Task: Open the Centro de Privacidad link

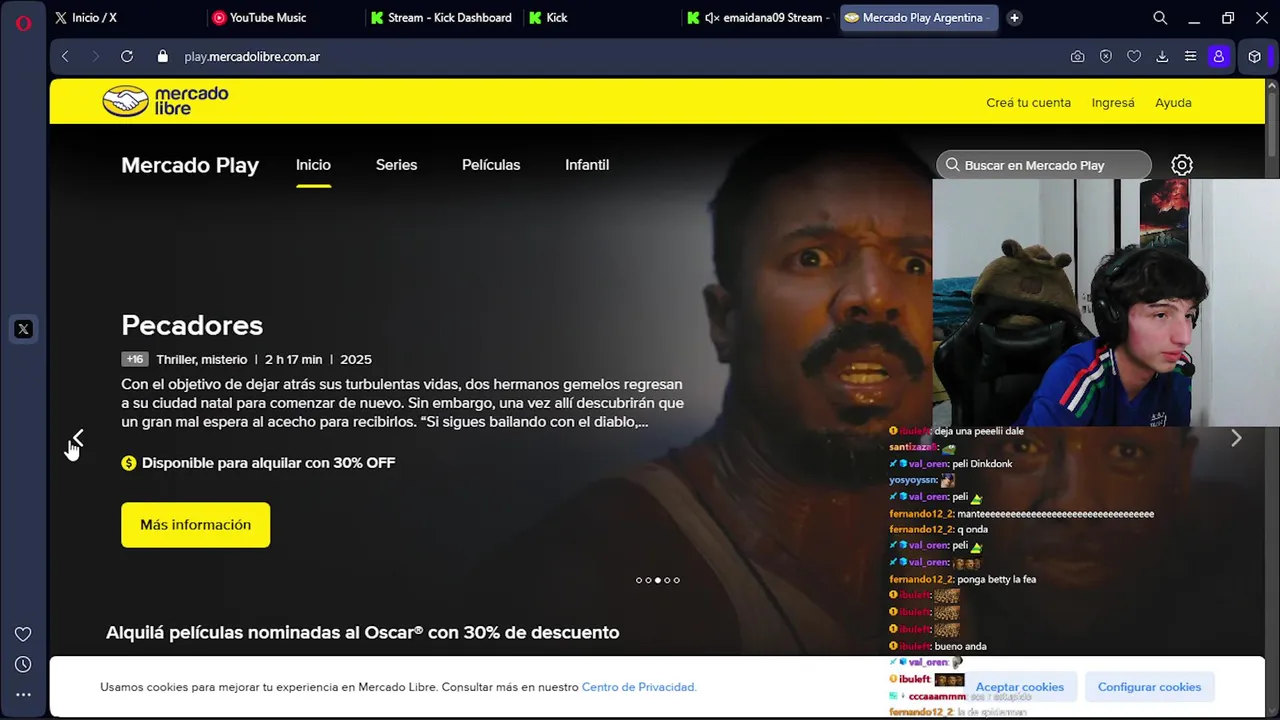Action: pyautogui.click(x=638, y=687)
